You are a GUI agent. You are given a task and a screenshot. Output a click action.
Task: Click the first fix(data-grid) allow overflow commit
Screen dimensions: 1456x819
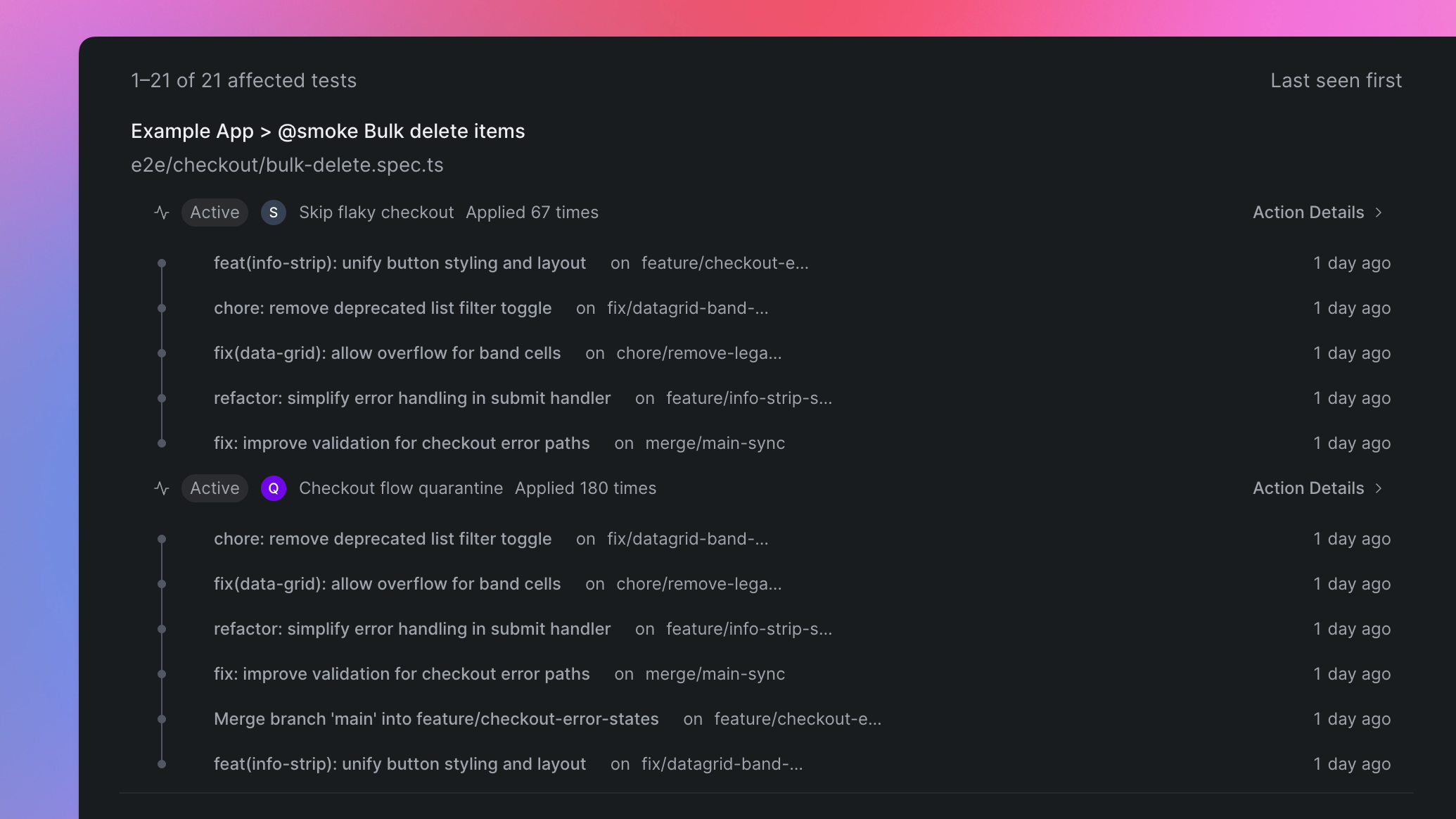point(387,353)
